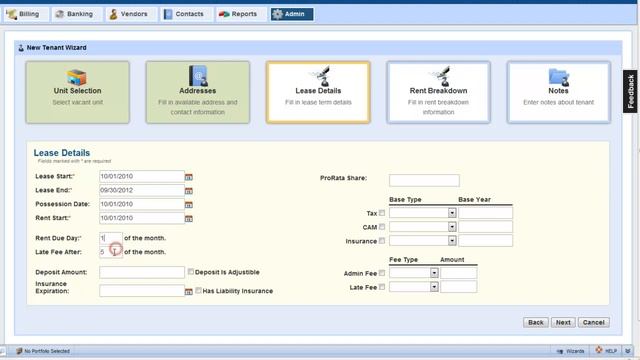This screenshot has height=360, width=640.
Task: Open the Feedback side tab
Action: 630,91
